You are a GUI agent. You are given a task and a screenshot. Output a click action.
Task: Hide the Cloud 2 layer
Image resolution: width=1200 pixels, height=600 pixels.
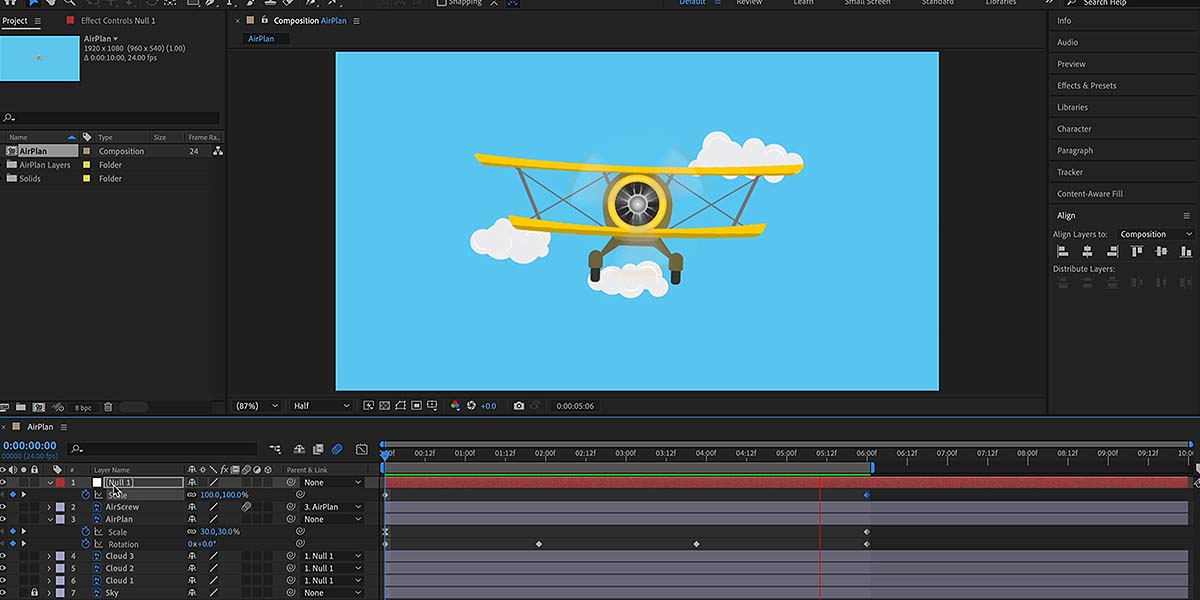pyautogui.click(x=4, y=568)
